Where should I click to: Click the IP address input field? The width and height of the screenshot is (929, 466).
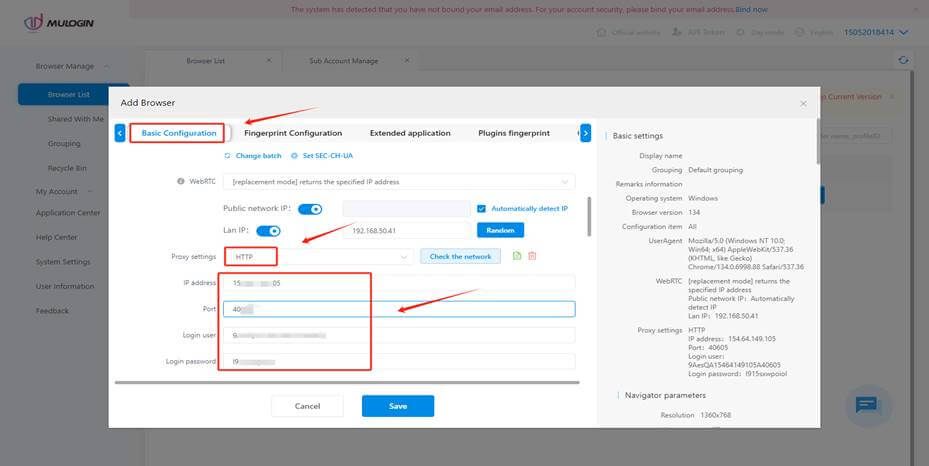pyautogui.click(x=399, y=283)
